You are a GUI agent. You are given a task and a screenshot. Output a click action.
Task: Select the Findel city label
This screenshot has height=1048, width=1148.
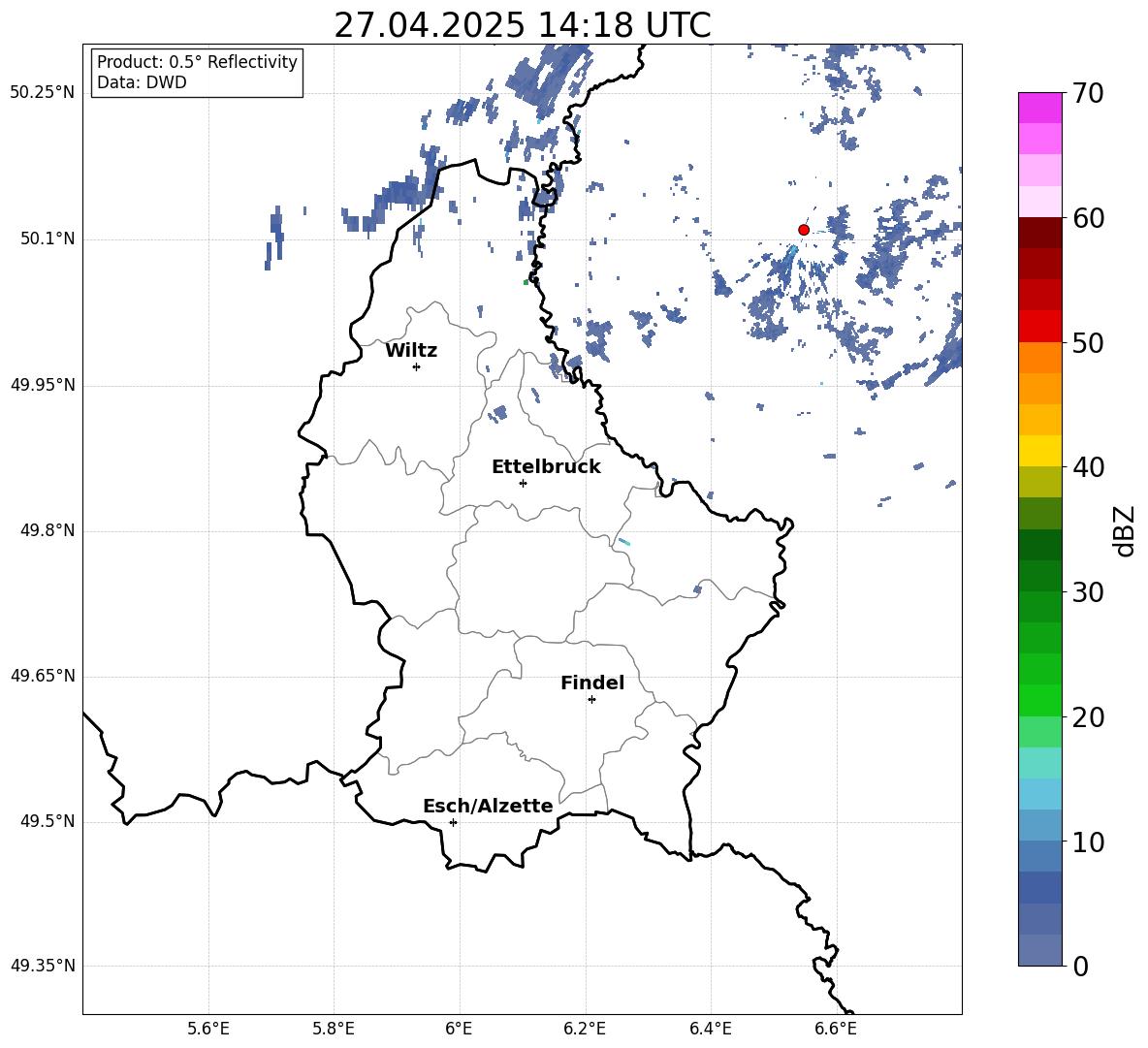point(592,683)
